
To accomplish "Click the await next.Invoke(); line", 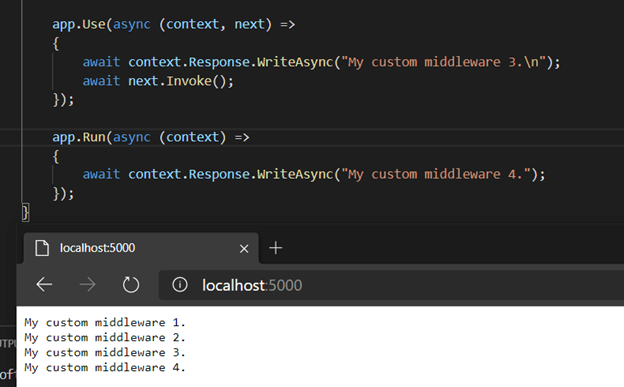I will click(x=158, y=81).
